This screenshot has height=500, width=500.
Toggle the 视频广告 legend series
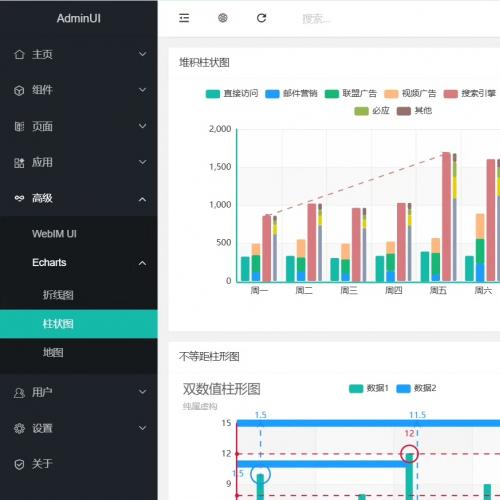point(410,94)
